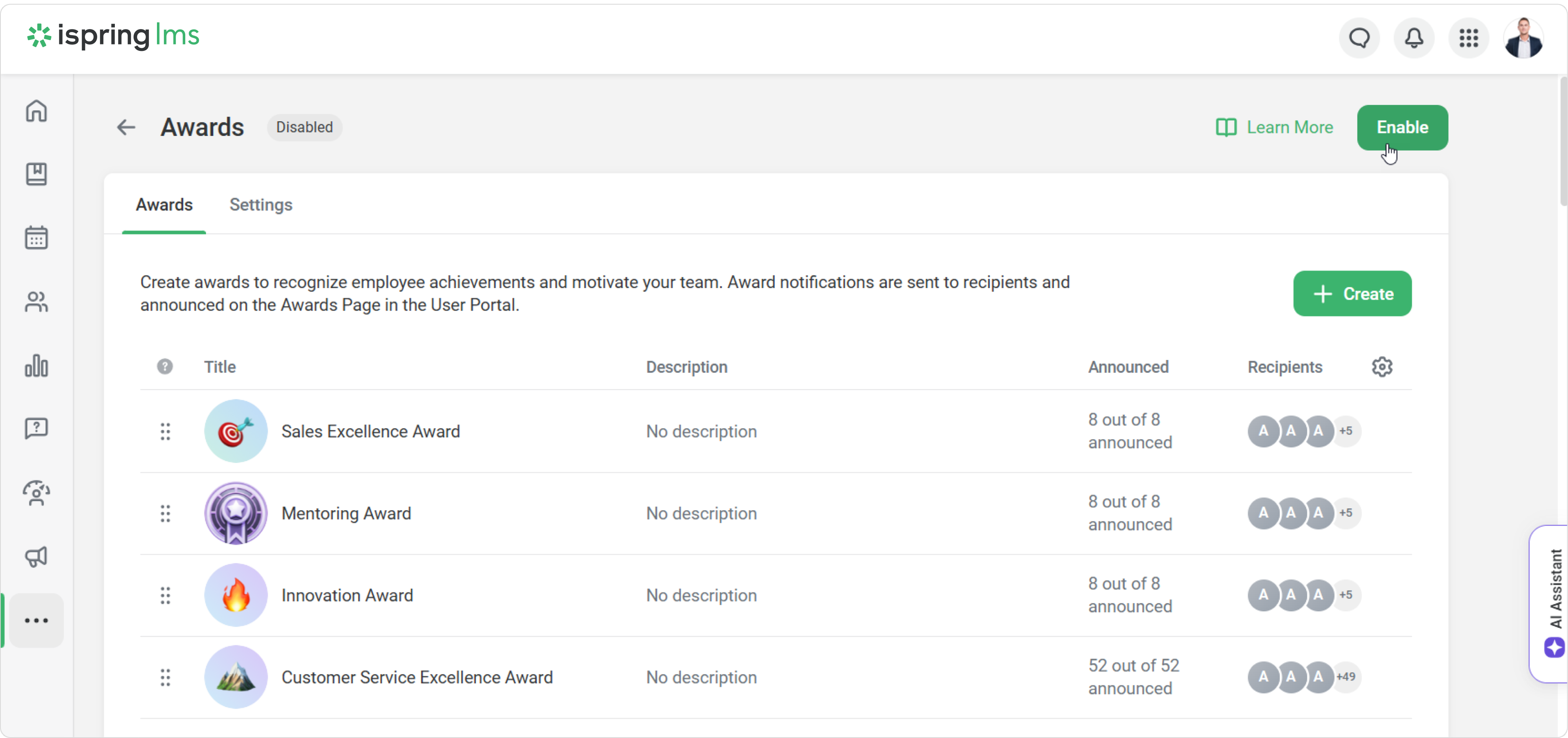Viewport: 1568px width, 738px height.
Task: Select the Awards tab
Action: [164, 205]
